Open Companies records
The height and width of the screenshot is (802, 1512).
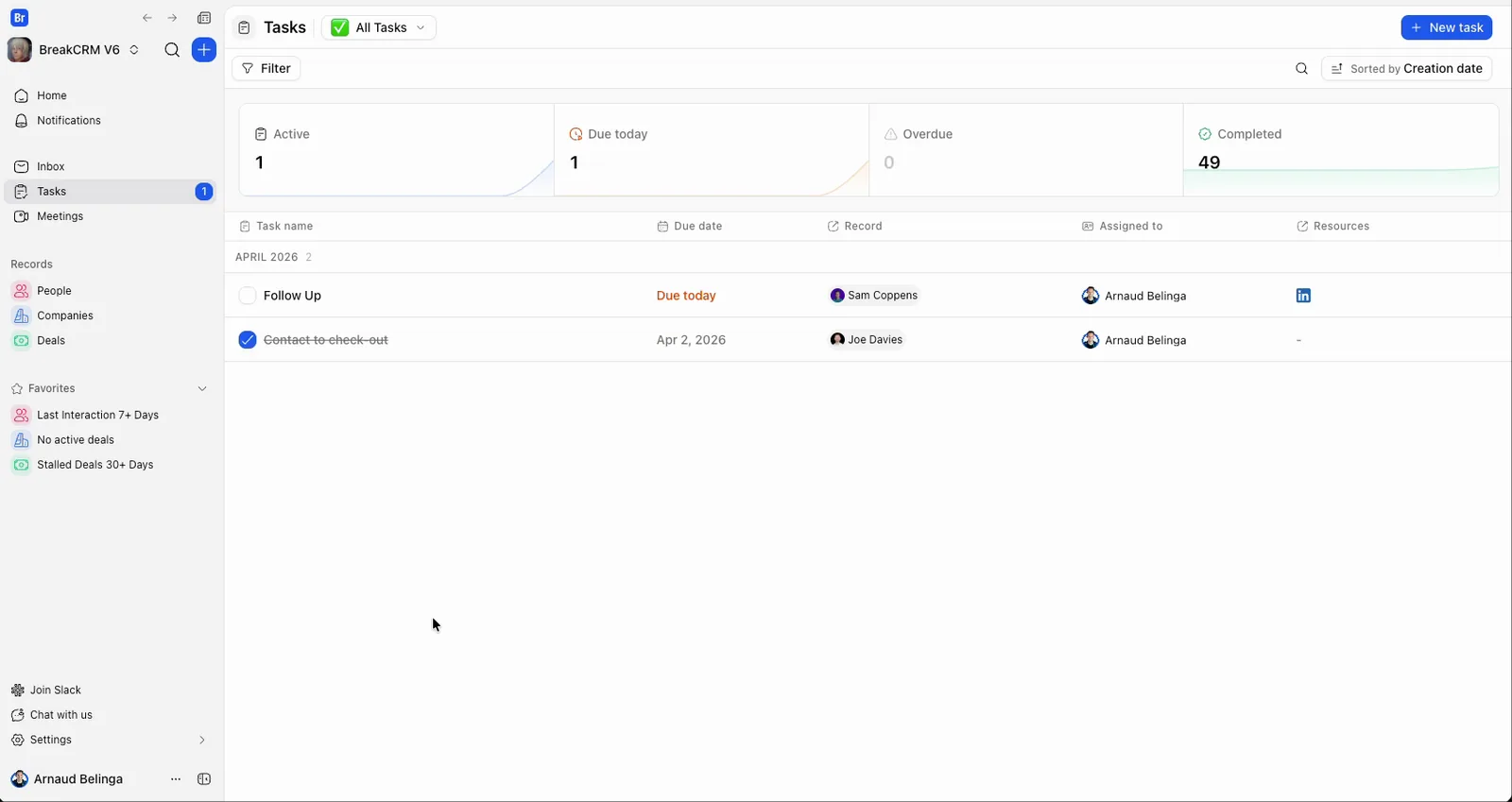click(x=111, y=316)
